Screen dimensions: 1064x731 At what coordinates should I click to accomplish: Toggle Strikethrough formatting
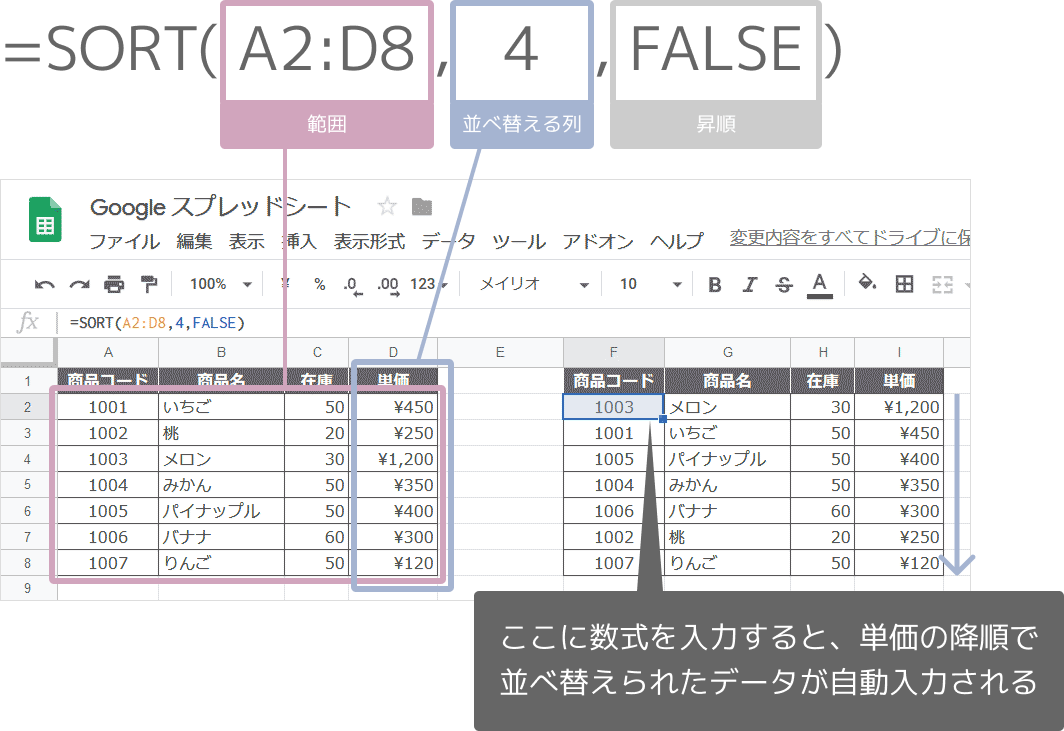coord(784,284)
